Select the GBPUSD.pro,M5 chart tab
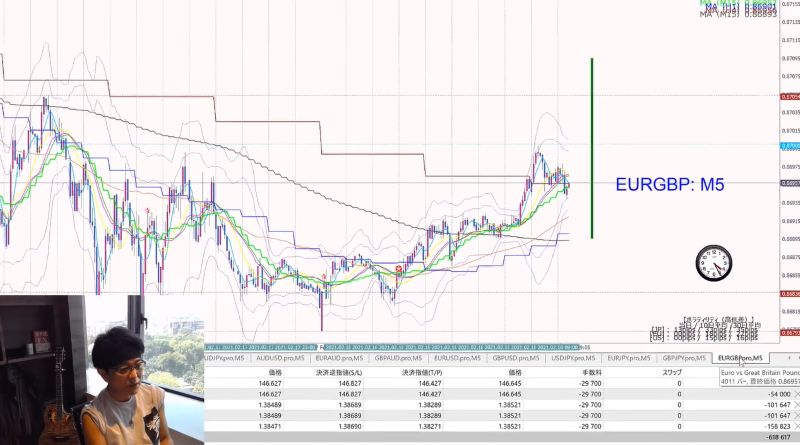This screenshot has height=445, width=800. coord(516,358)
